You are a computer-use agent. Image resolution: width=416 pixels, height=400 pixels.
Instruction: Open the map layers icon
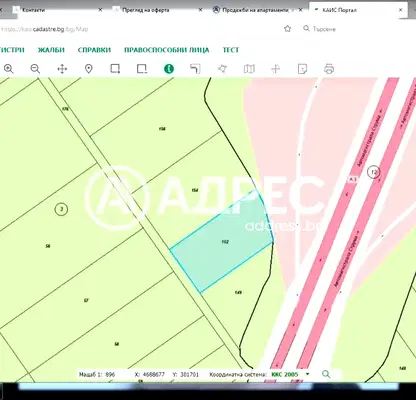pos(249,69)
